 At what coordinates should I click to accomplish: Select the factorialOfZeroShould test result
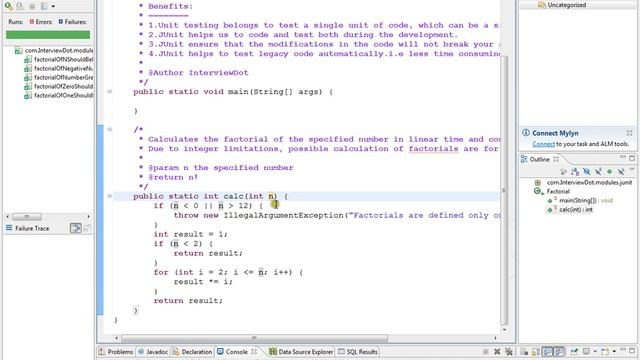pos(58,87)
